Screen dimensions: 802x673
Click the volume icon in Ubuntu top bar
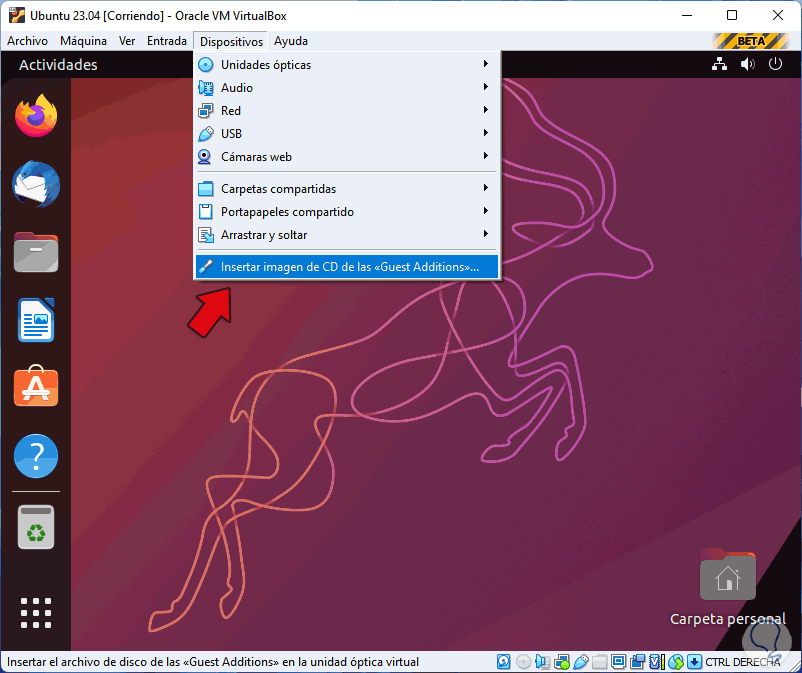coord(747,64)
